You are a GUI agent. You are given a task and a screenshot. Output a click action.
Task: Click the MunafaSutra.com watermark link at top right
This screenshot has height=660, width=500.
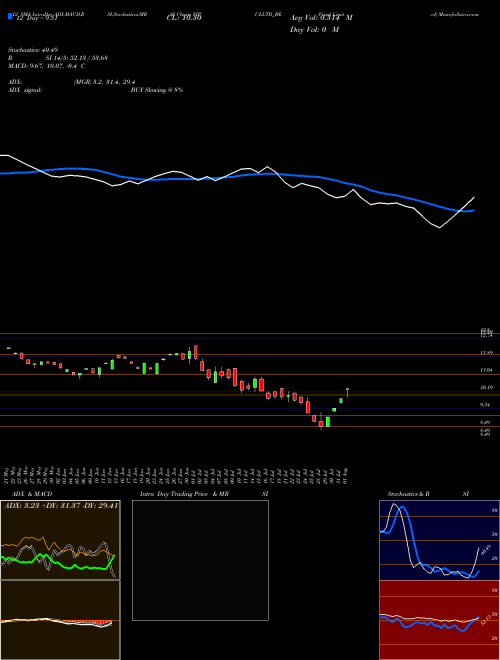tap(454, 14)
